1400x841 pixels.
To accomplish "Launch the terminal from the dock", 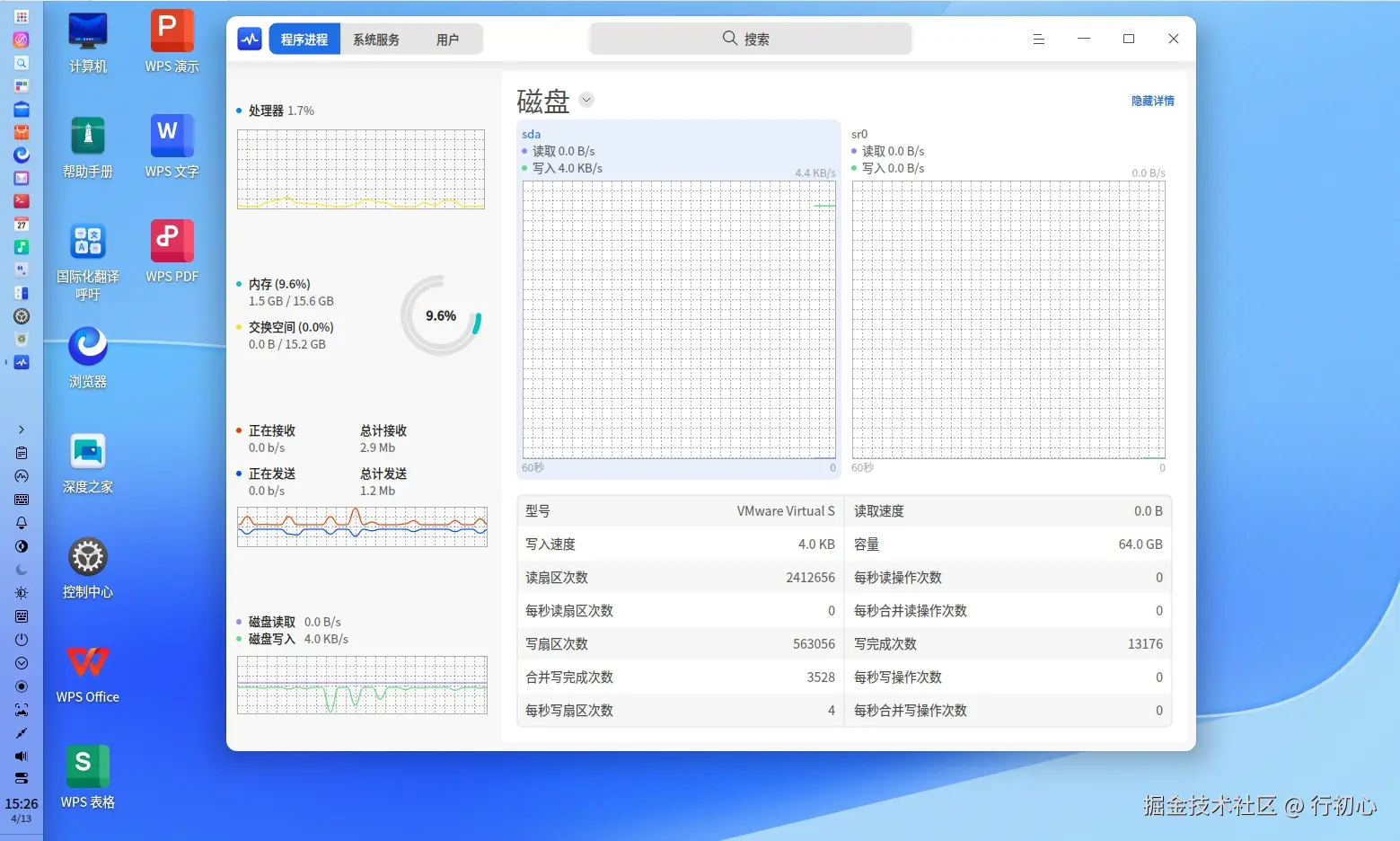I will click(x=22, y=201).
